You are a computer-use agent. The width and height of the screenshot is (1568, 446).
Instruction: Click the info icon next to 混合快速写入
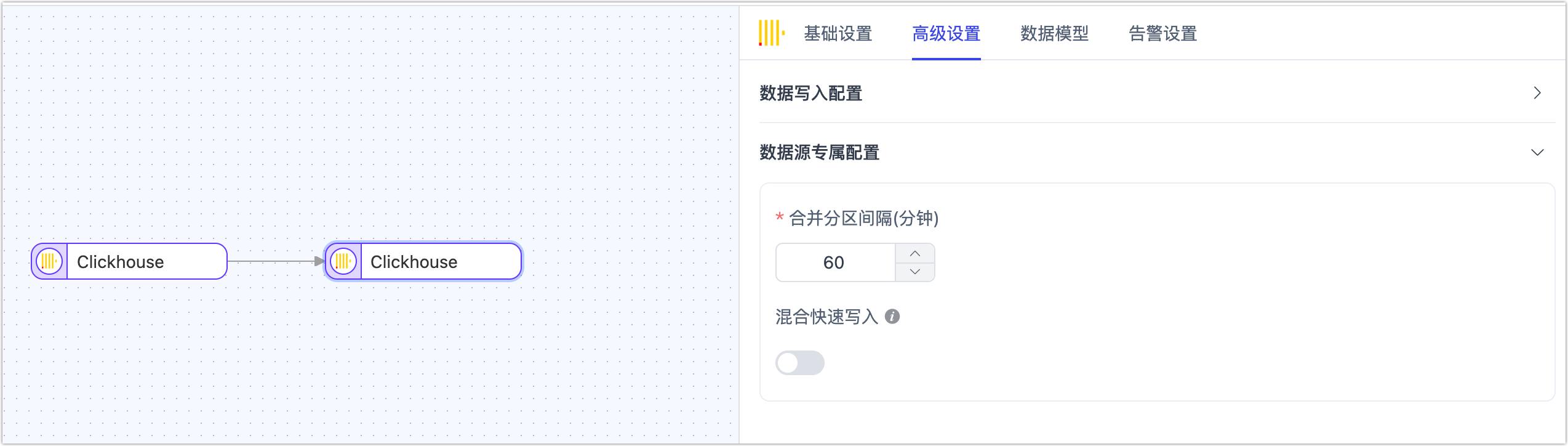tap(892, 317)
